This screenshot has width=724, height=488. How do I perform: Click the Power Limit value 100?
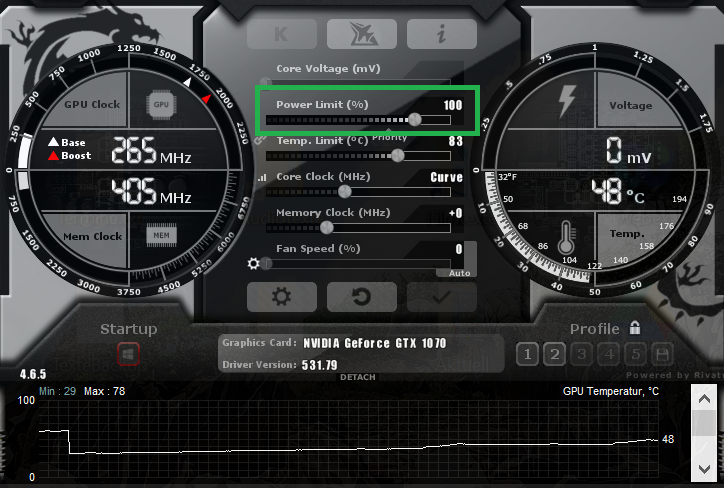[x=452, y=105]
